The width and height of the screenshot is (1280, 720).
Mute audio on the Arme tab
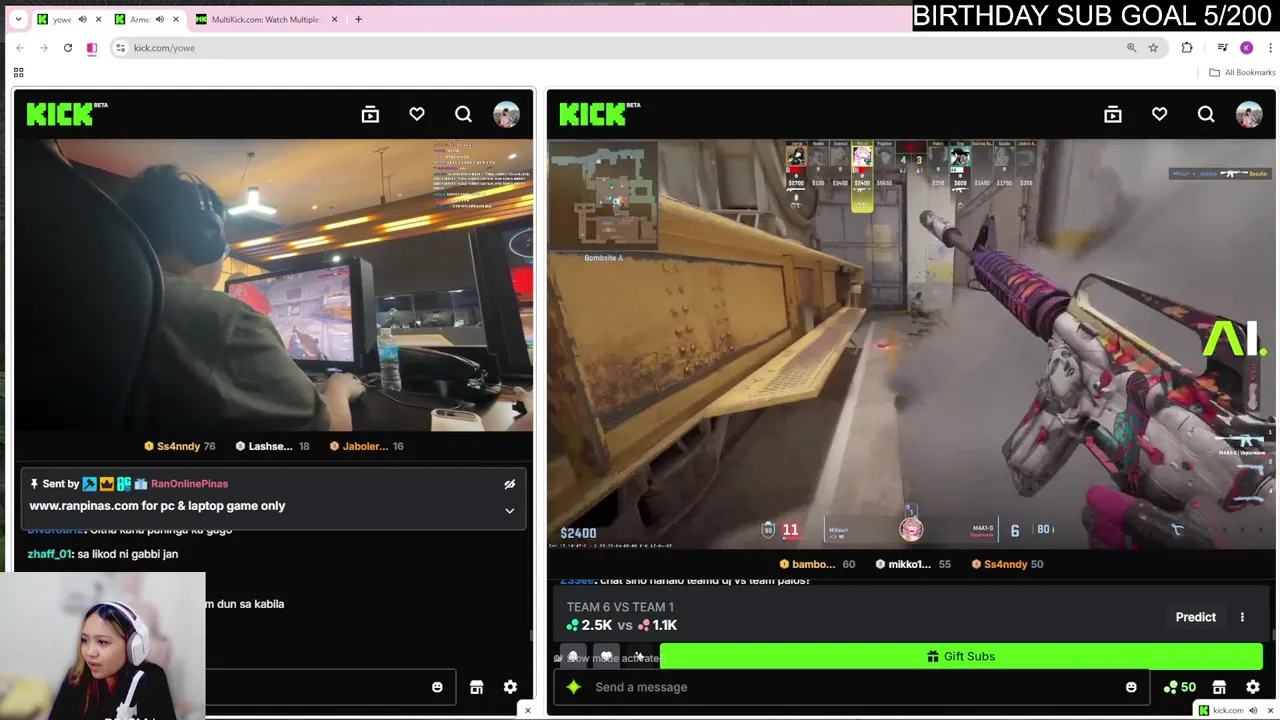click(x=159, y=19)
